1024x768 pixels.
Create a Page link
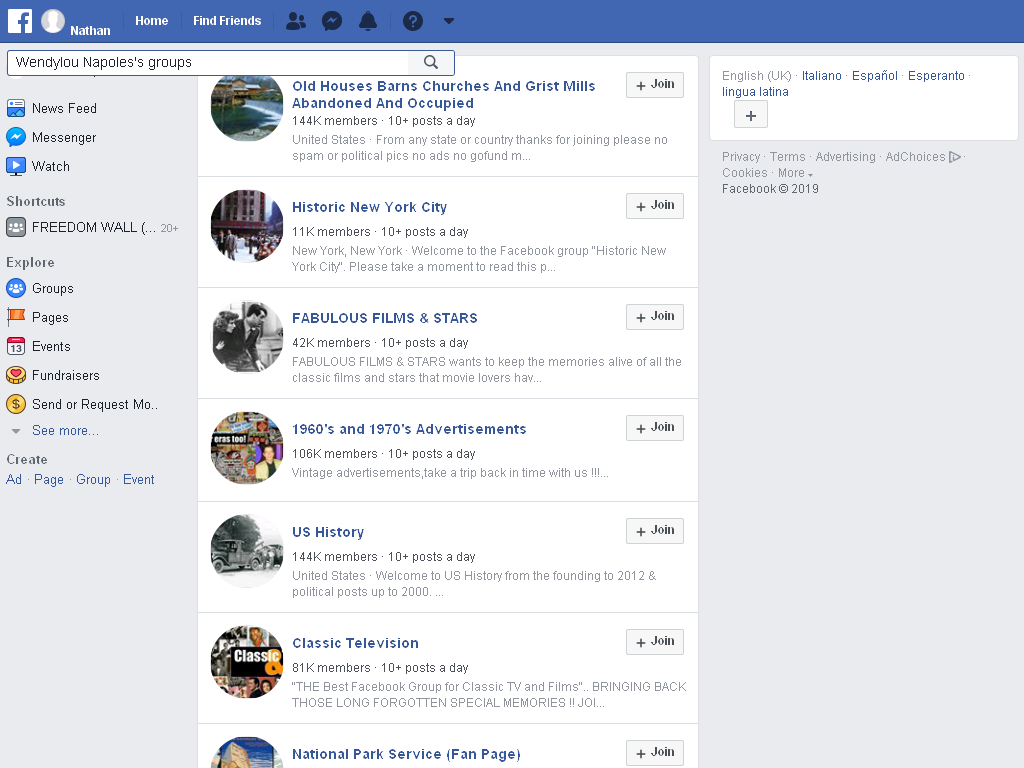click(x=49, y=479)
